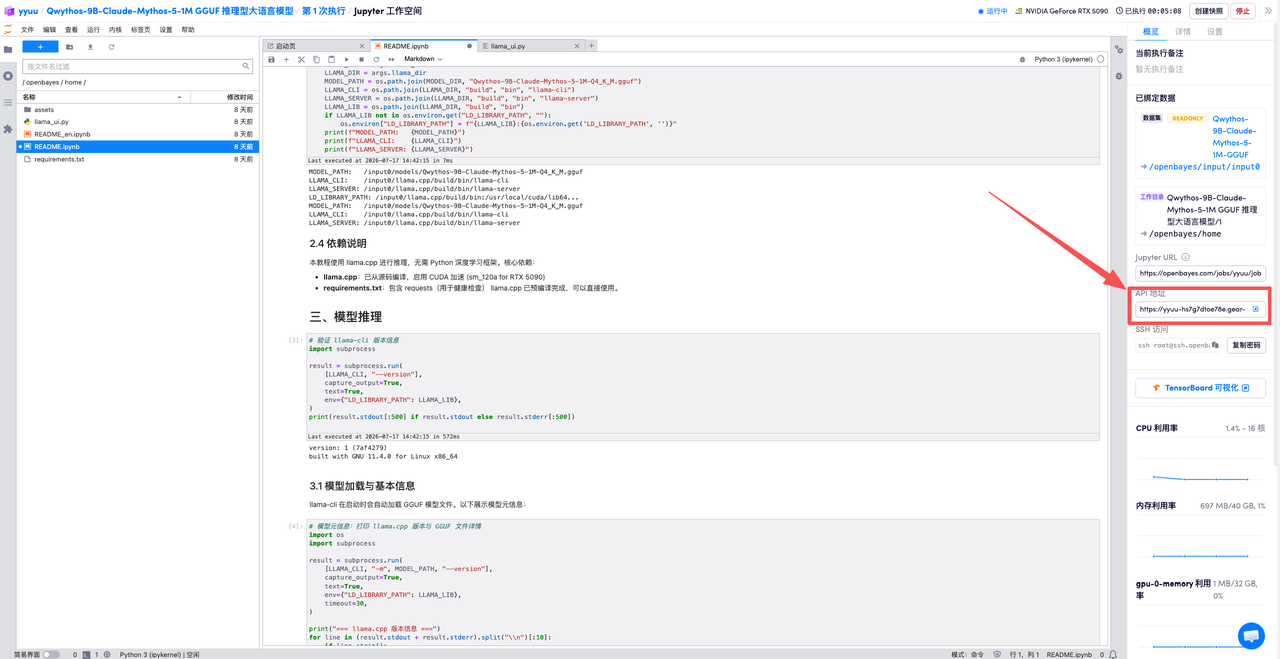
Task: Open the 设置 menu in menu bar
Action: (166, 30)
